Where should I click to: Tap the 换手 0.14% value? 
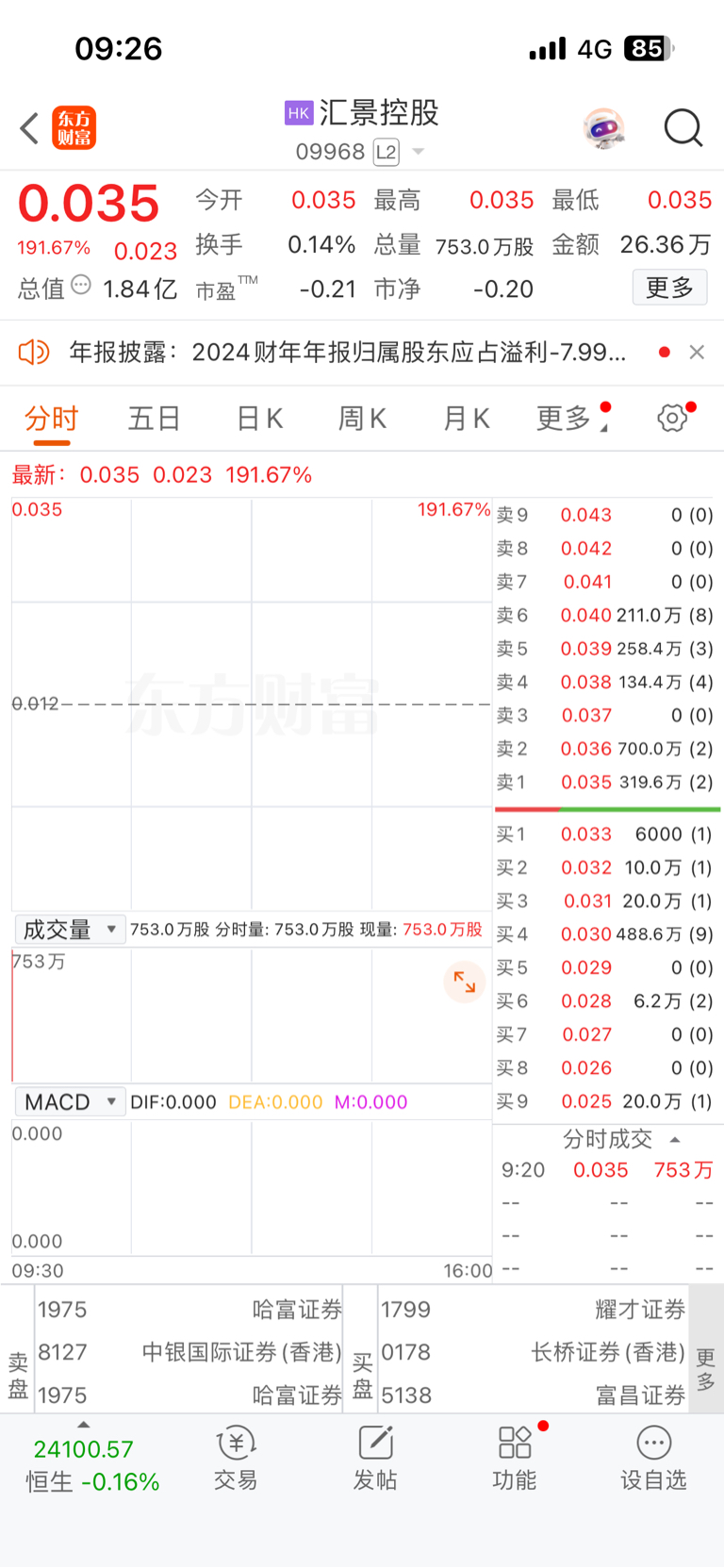[x=321, y=245]
